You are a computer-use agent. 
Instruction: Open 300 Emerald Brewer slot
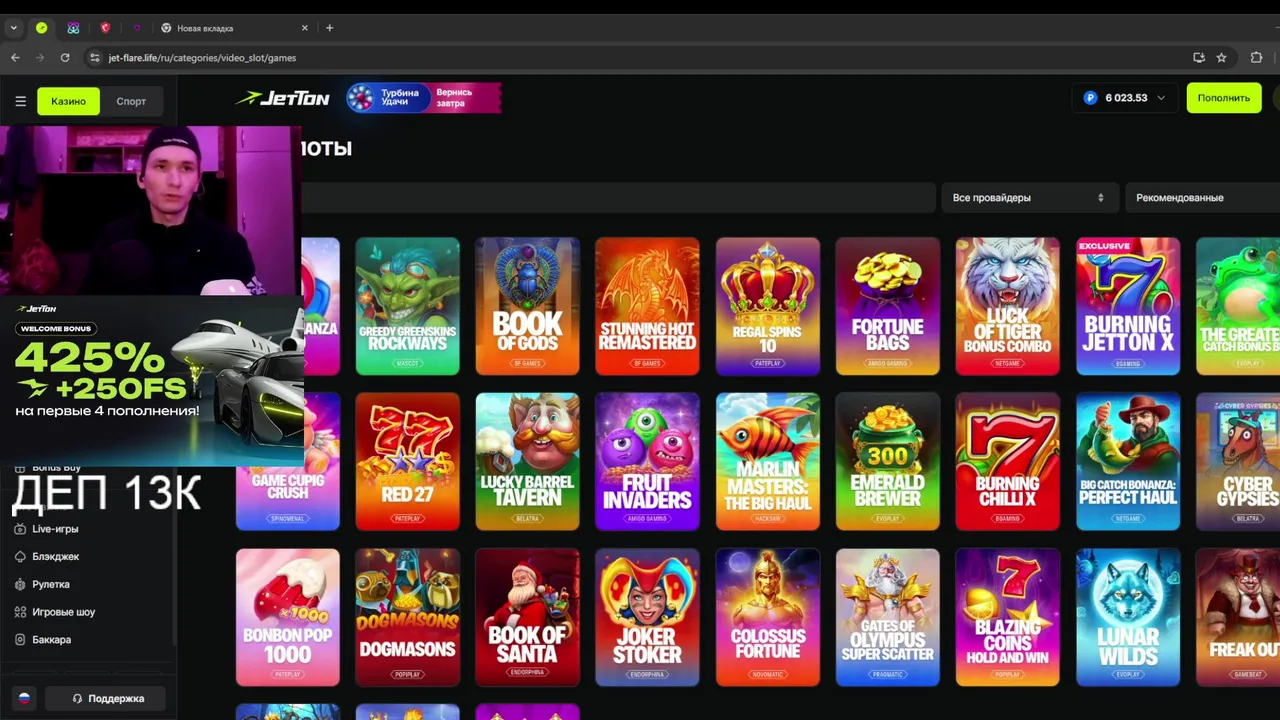click(x=888, y=461)
